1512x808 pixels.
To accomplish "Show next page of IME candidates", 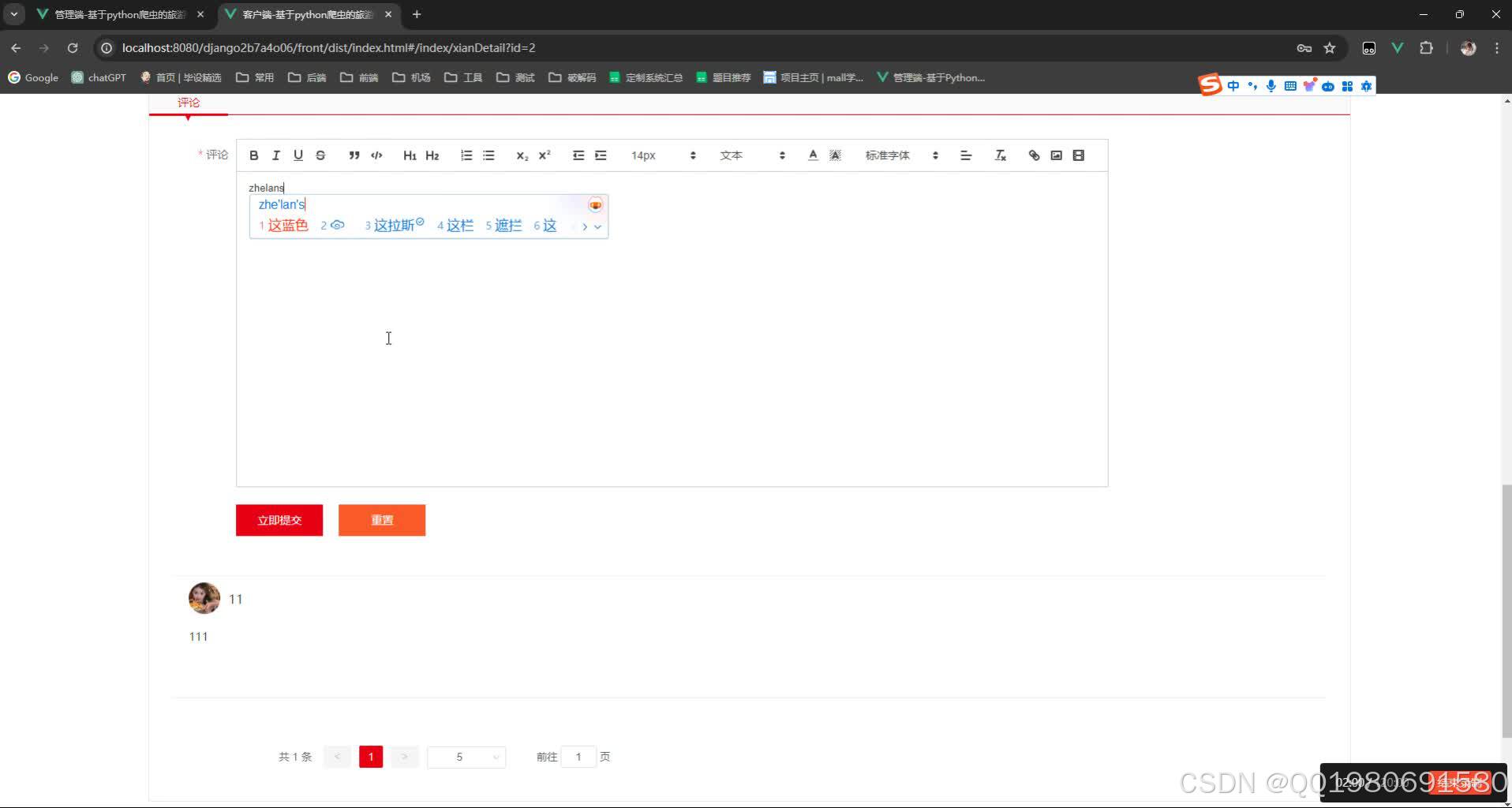I will click(585, 226).
